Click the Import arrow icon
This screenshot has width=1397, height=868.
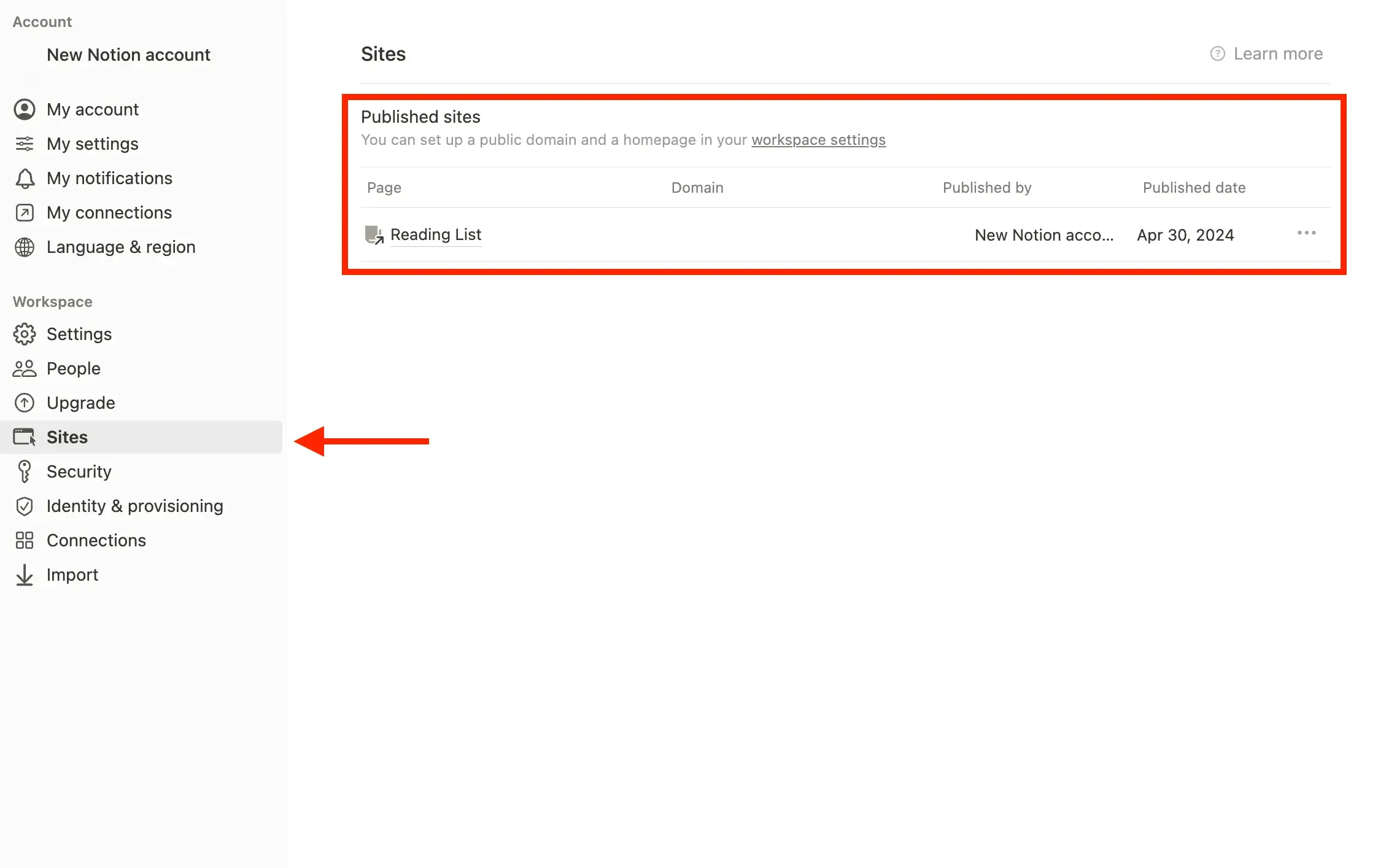pyautogui.click(x=25, y=574)
